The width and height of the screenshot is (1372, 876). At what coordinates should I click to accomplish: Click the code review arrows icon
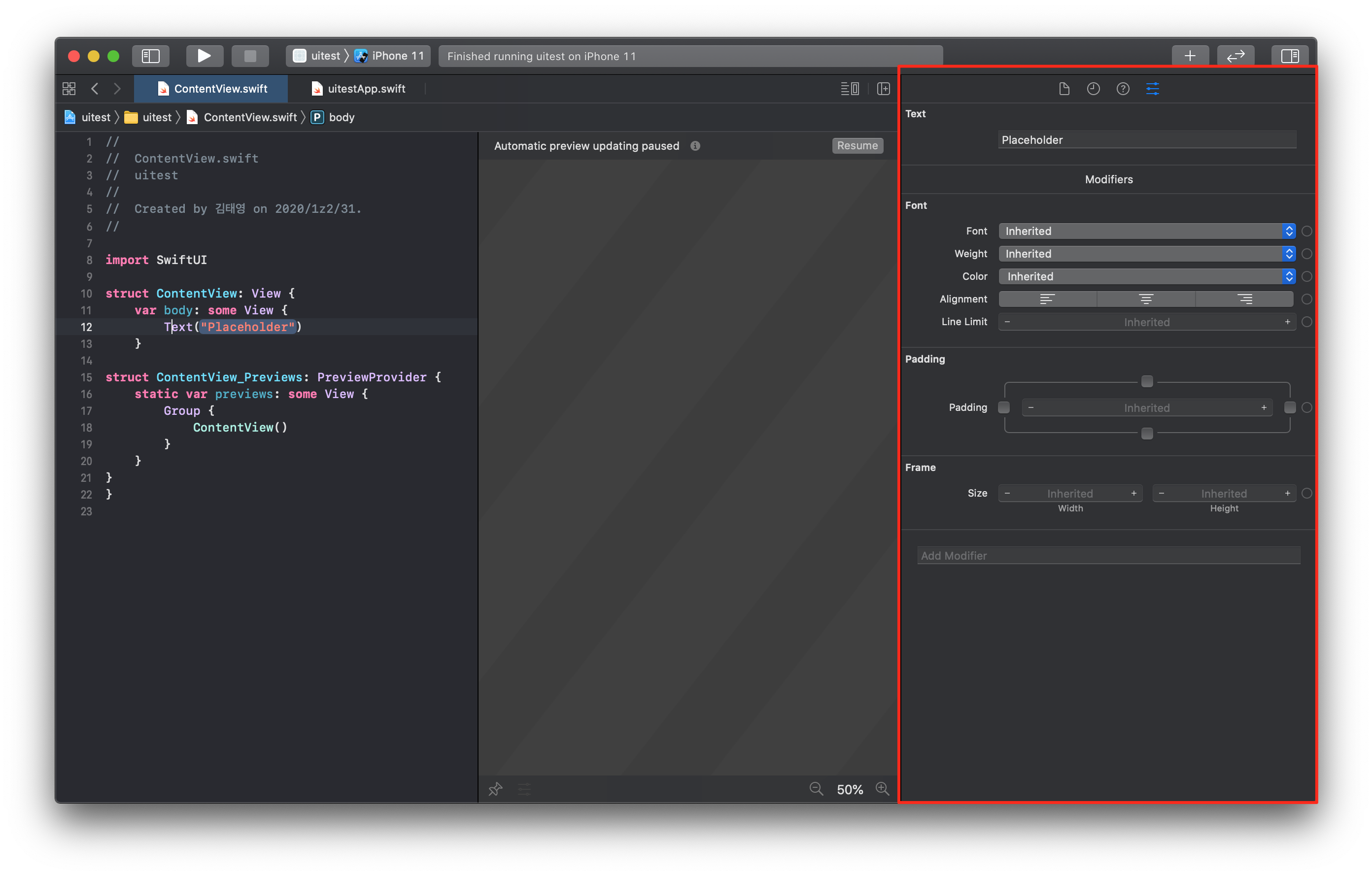pos(1235,56)
